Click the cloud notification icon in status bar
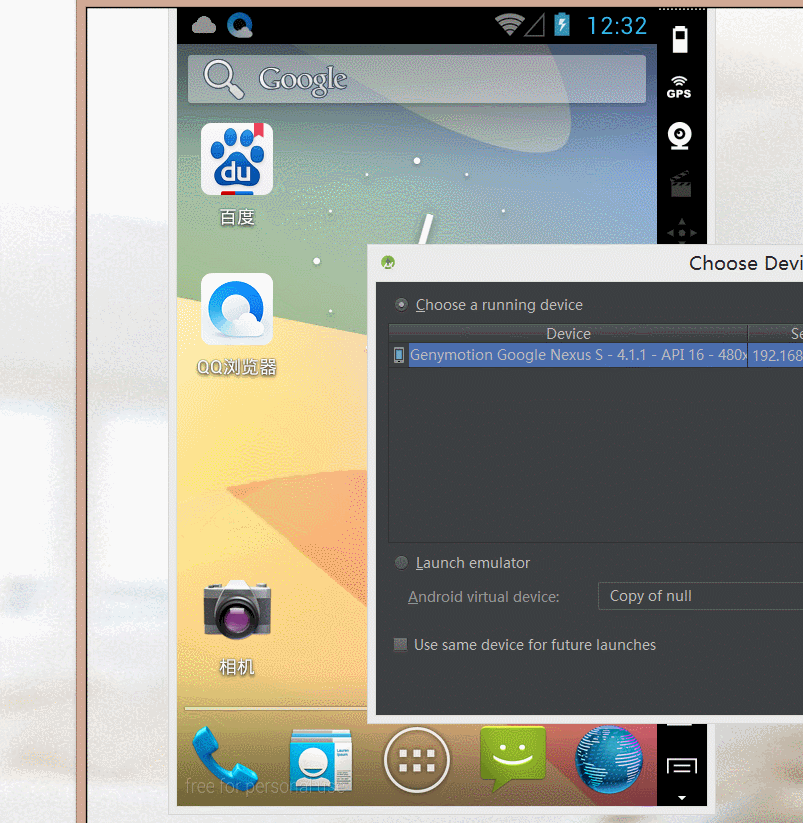 [x=204, y=25]
